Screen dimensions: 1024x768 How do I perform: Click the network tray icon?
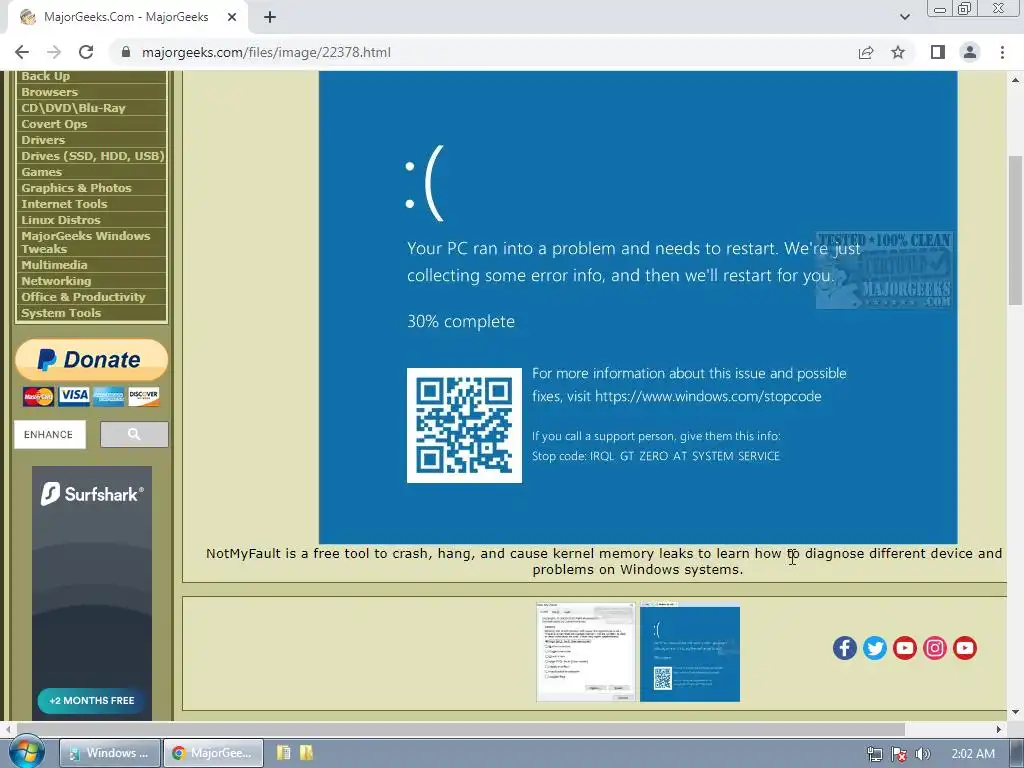(875, 754)
